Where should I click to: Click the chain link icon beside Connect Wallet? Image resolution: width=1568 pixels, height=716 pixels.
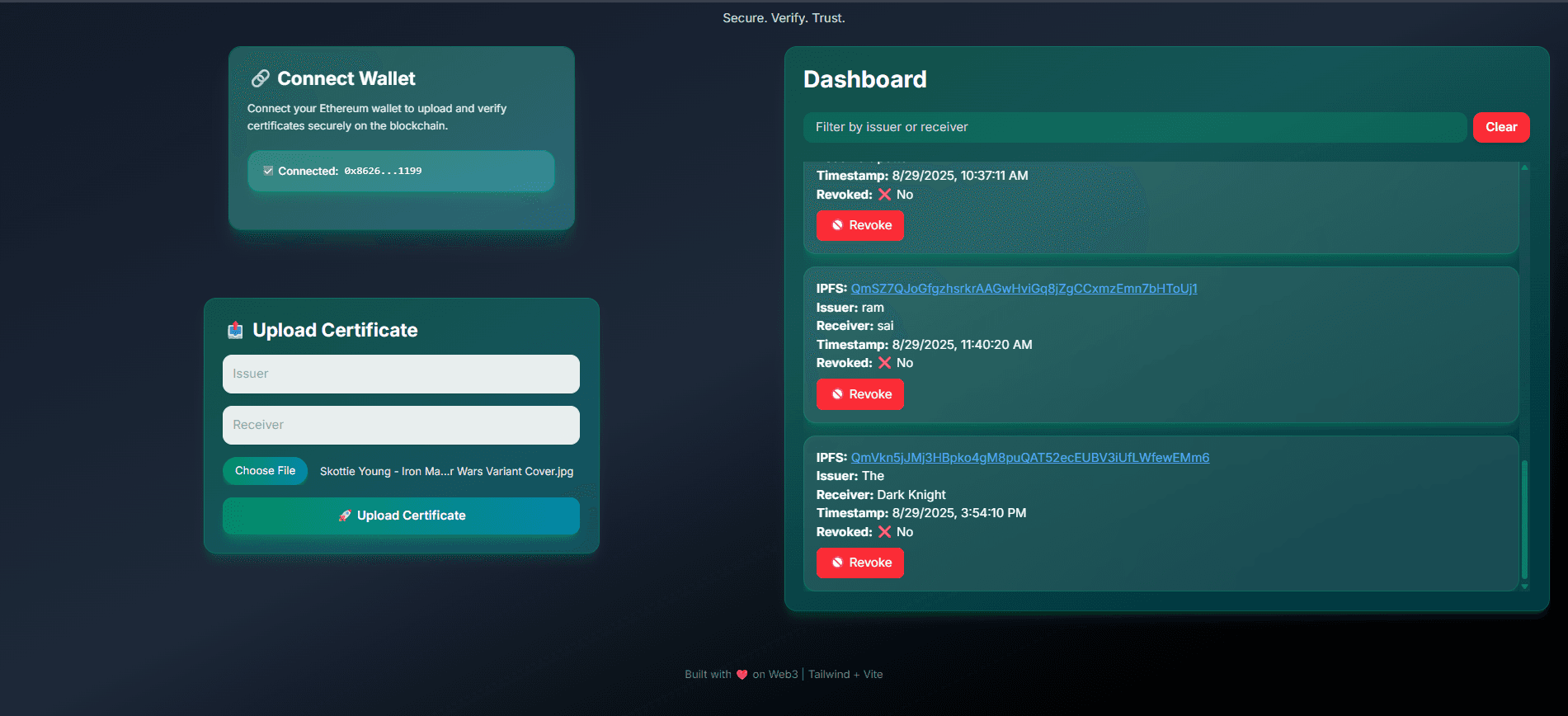260,78
